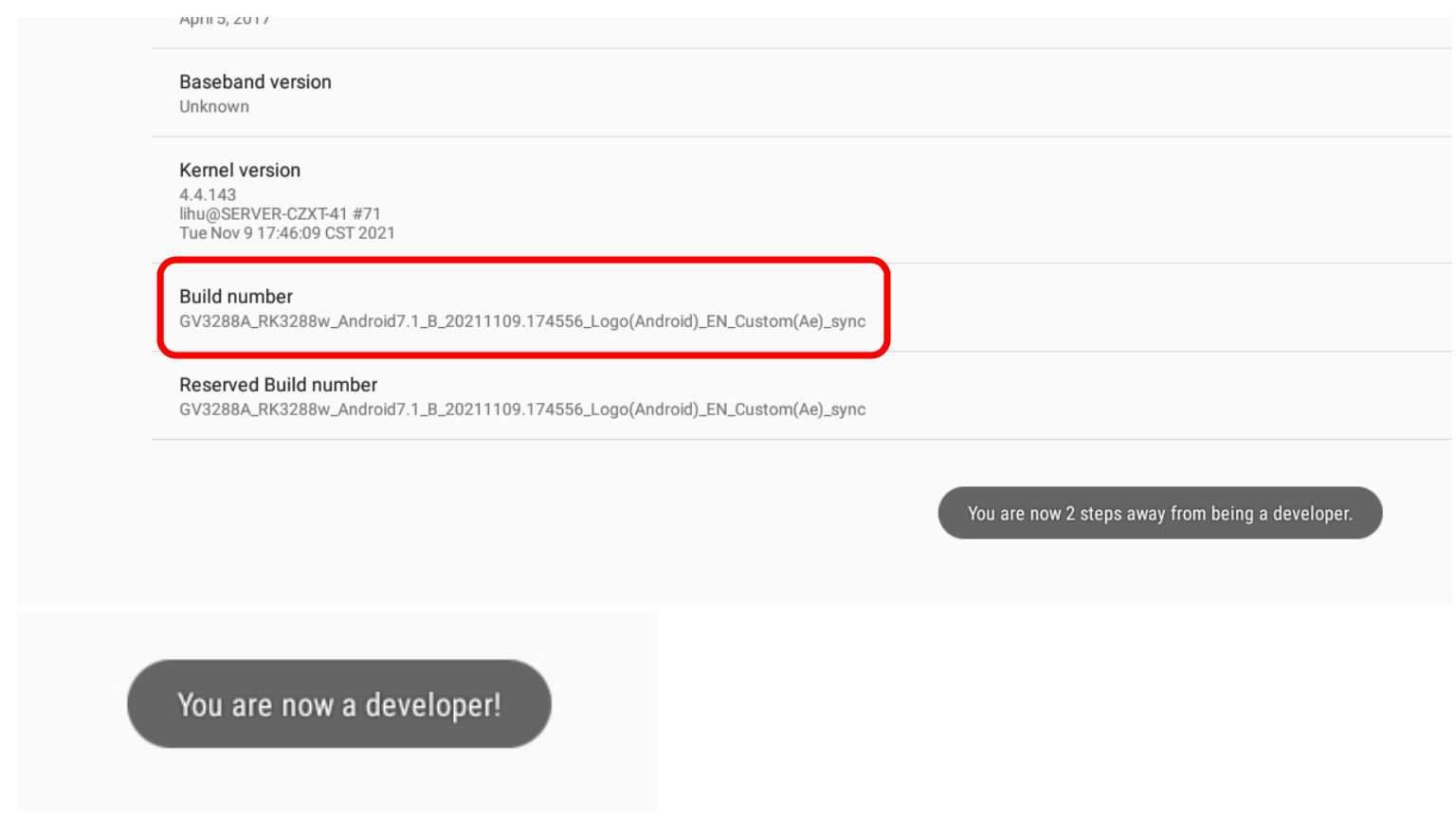Tap the 'You are now a developer!' toast
This screenshot has width=1456, height=819.
point(339,704)
